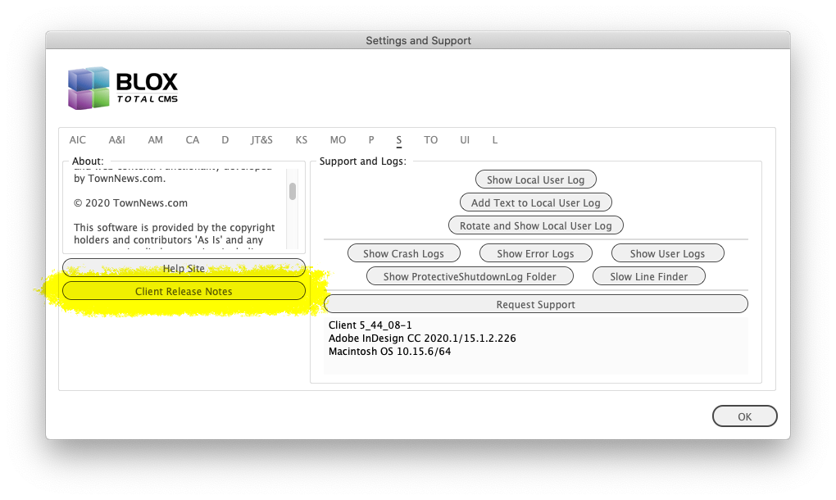Open the Show ProtectiveShutdownLog Folder button
Image resolution: width=836 pixels, height=500 pixels.
(x=470, y=276)
